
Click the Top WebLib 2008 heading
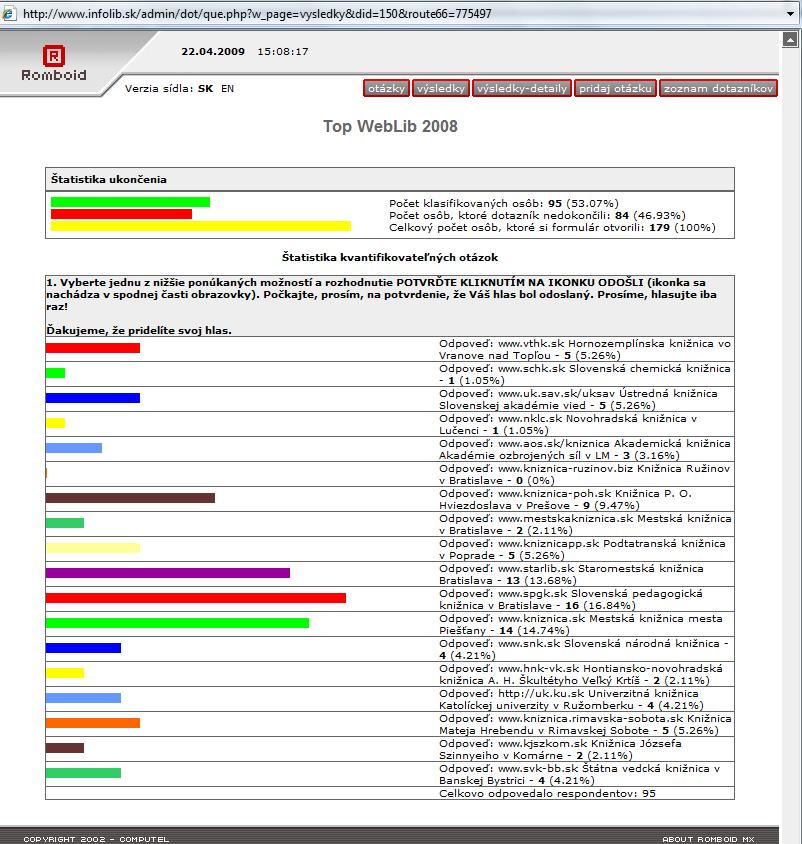[x=390, y=126]
